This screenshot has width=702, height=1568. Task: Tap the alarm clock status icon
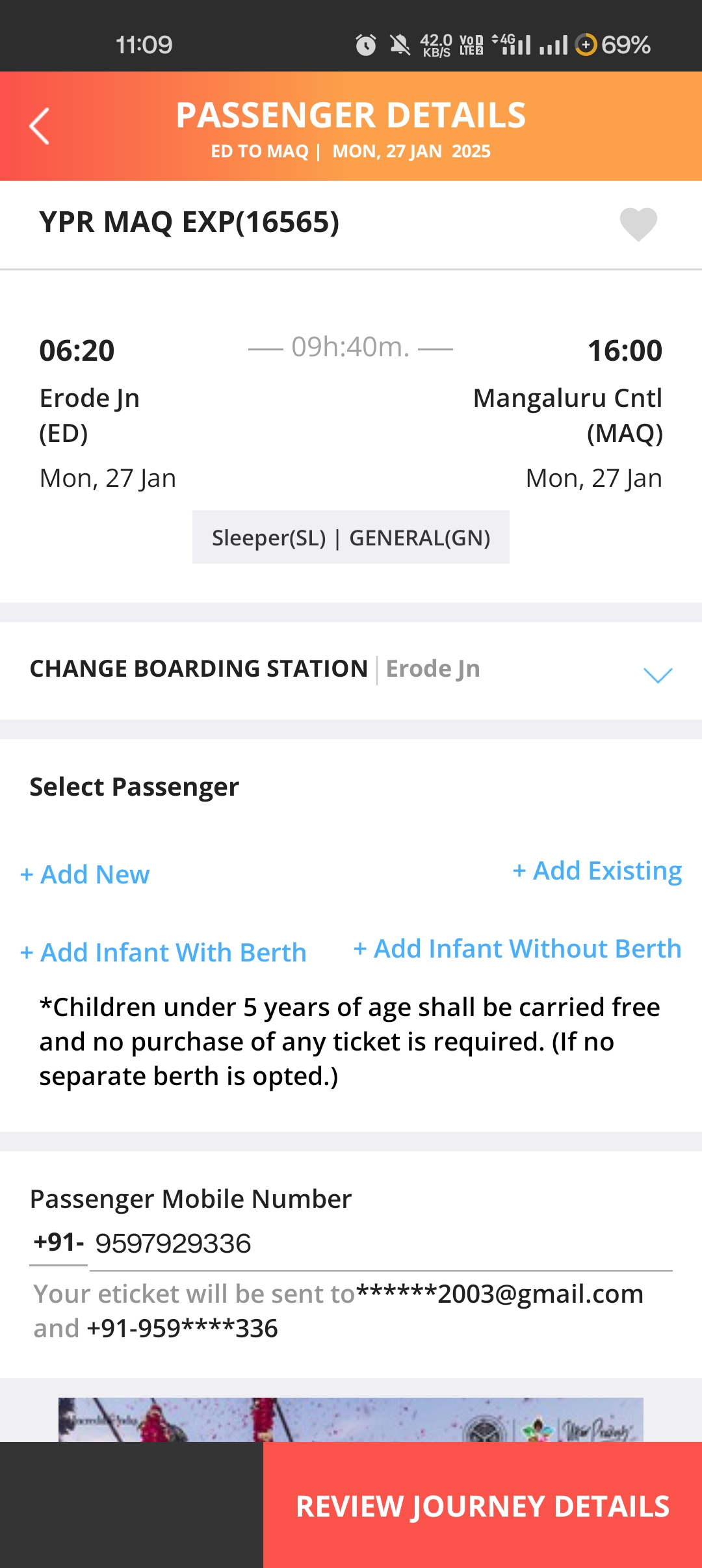coord(365,45)
